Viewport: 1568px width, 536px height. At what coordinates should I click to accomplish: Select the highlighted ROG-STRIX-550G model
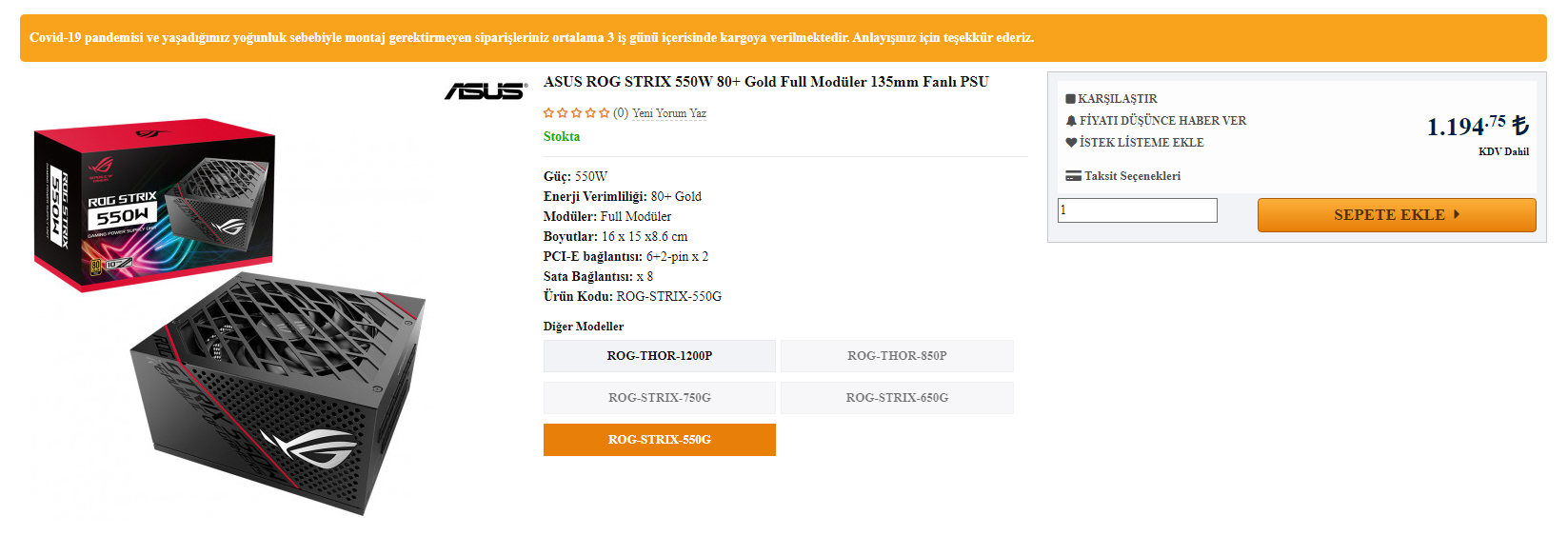click(659, 440)
